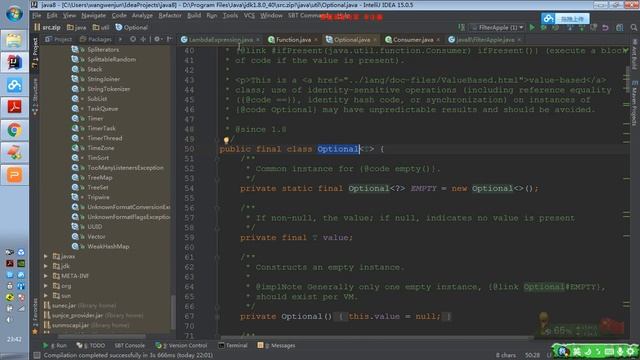Click the Make Project icon

click(x=461, y=27)
